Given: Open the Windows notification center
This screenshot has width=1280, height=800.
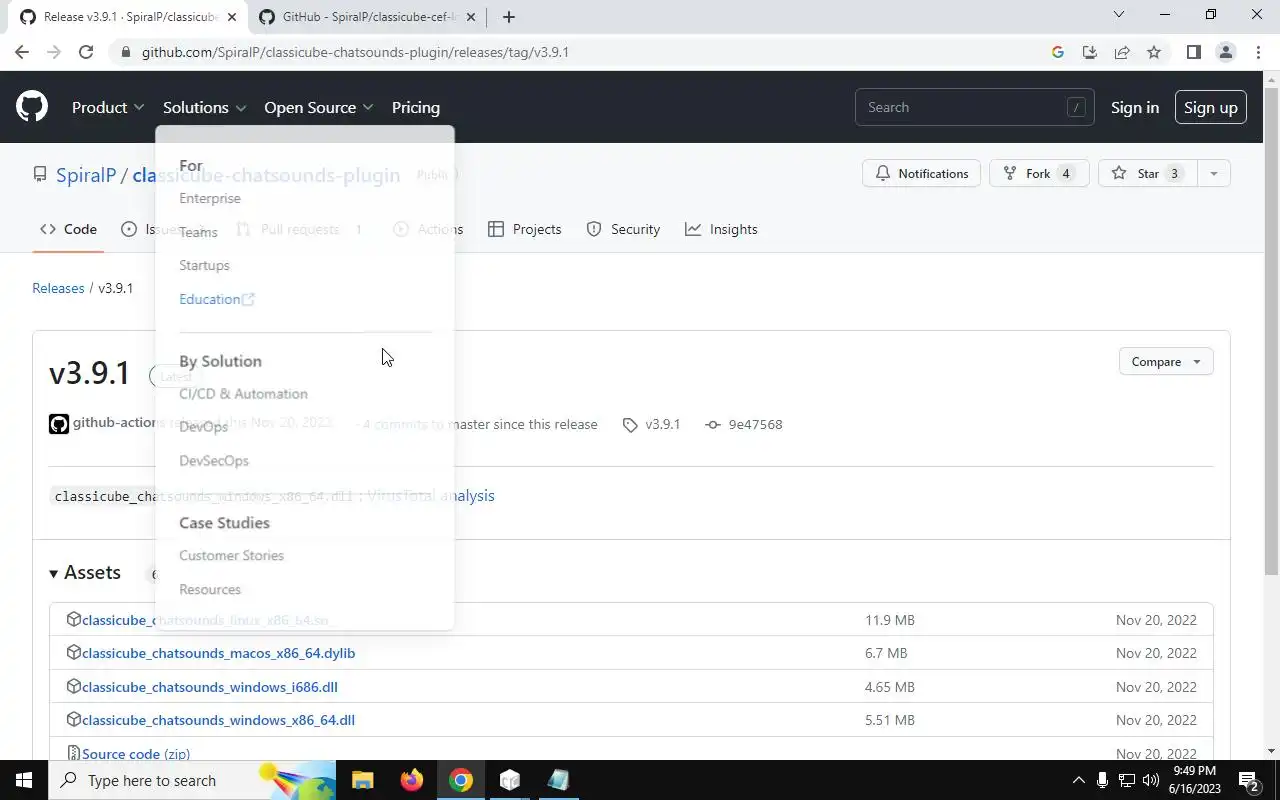Looking at the screenshot, I should (x=1248, y=780).
